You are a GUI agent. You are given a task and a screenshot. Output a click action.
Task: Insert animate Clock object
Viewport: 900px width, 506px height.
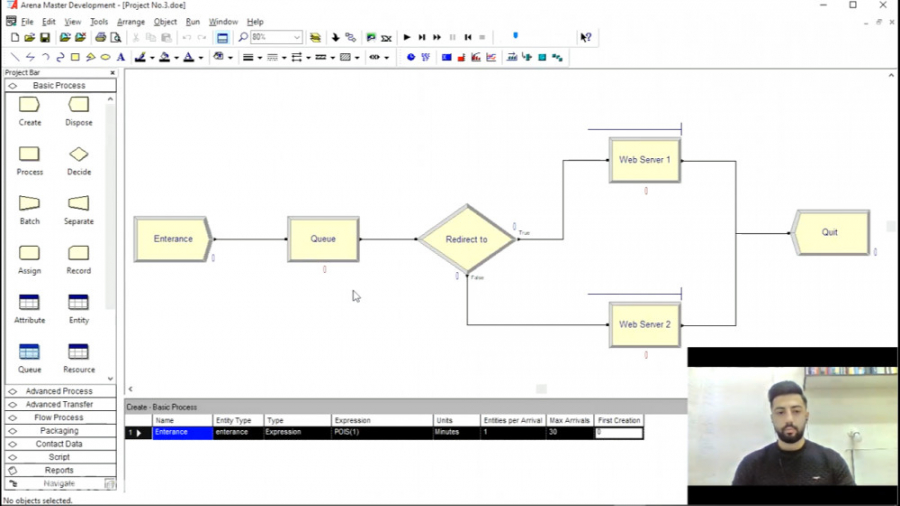(411, 57)
